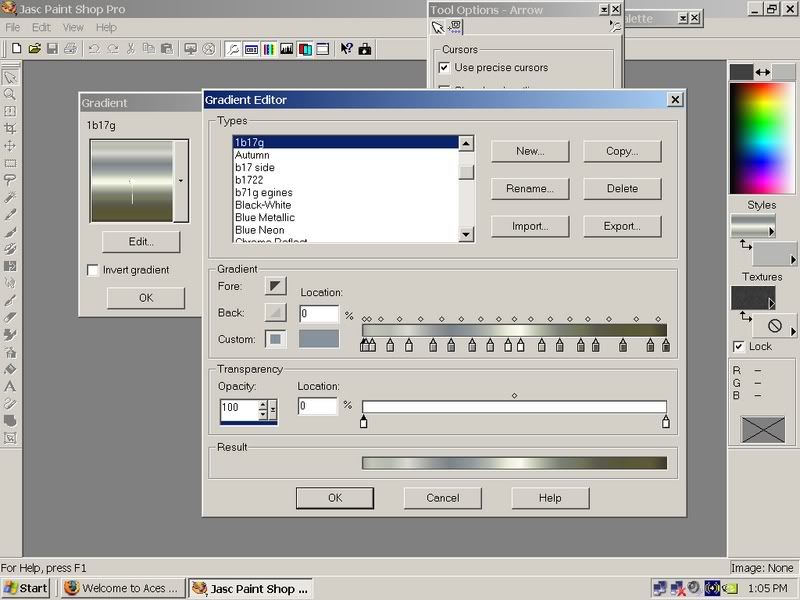The width and height of the screenshot is (800, 600).
Task: Click the Import... button
Action: click(x=530, y=226)
